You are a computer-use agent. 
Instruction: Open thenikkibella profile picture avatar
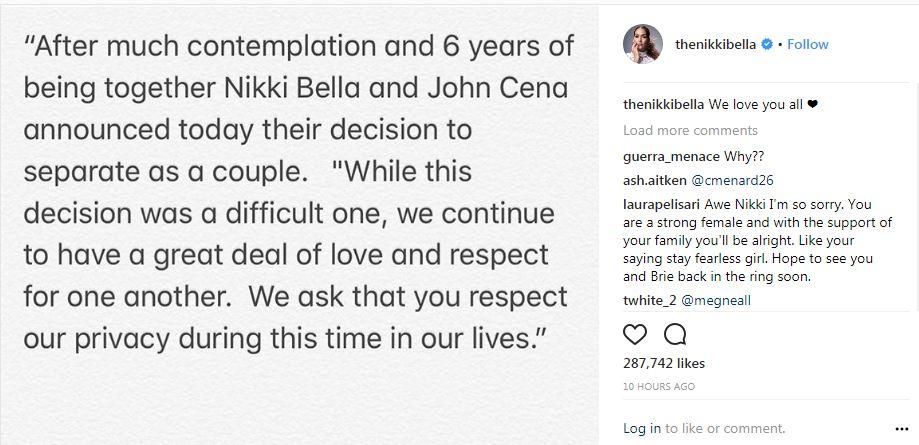643,44
